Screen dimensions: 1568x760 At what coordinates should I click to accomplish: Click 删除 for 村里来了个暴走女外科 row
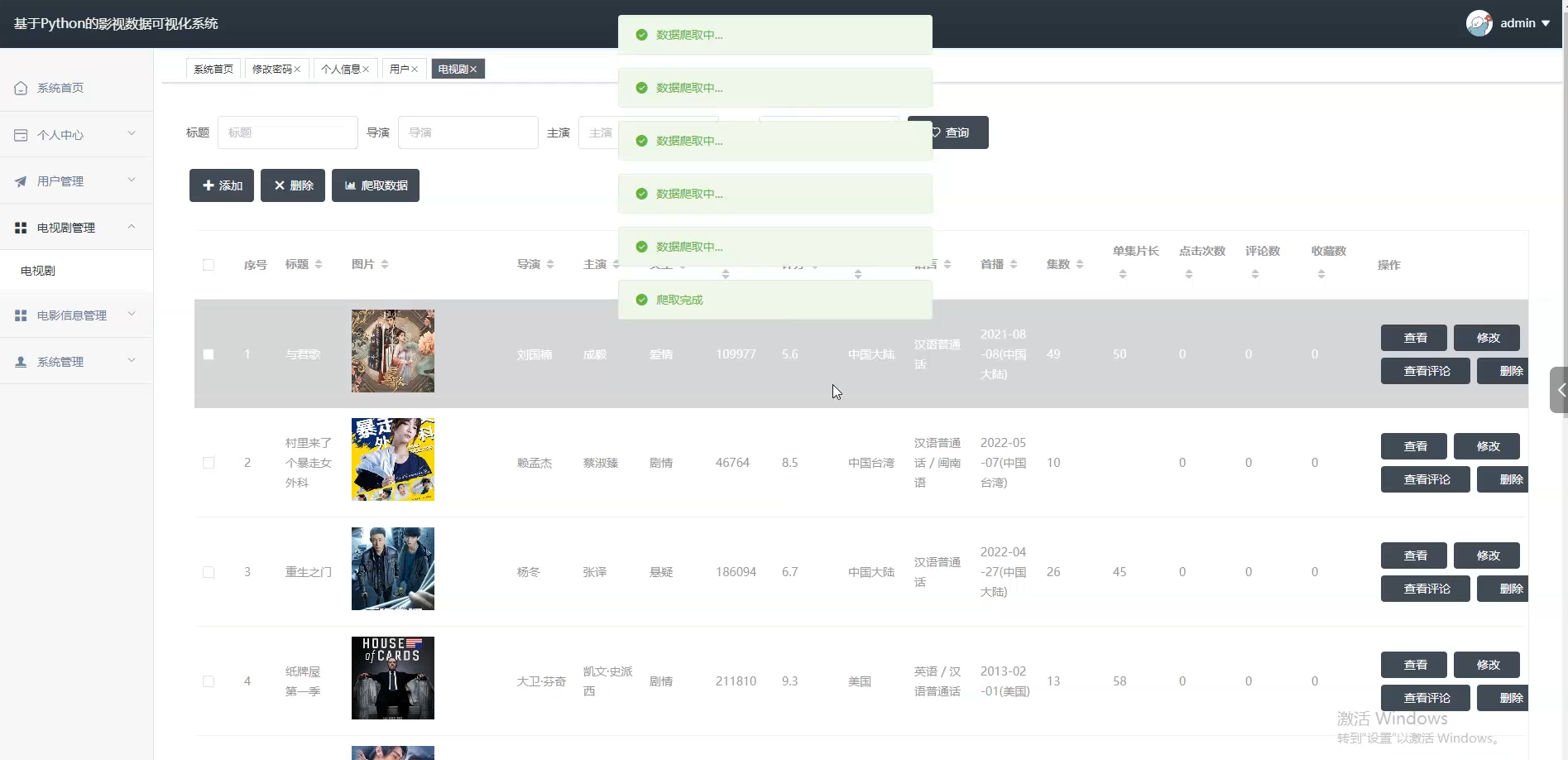click(x=1503, y=479)
